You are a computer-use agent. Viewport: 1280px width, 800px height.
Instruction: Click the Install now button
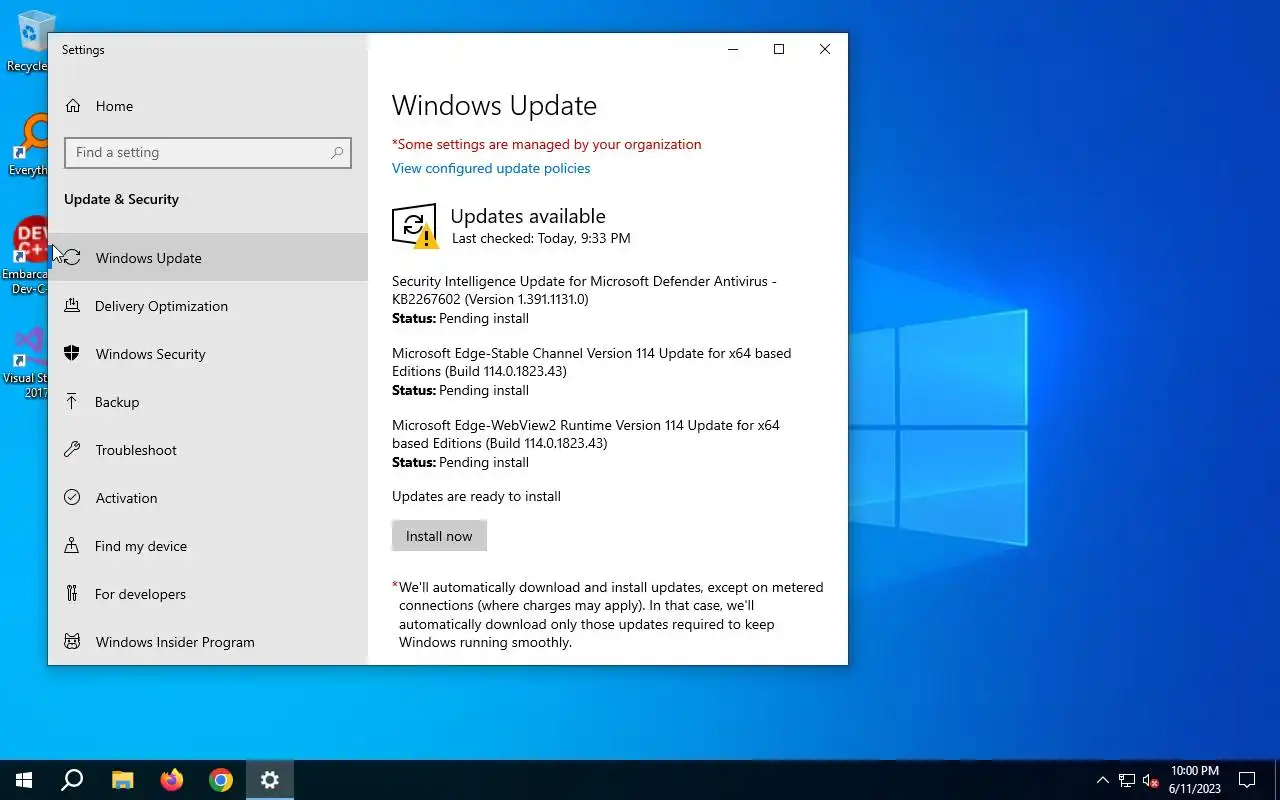coord(439,536)
